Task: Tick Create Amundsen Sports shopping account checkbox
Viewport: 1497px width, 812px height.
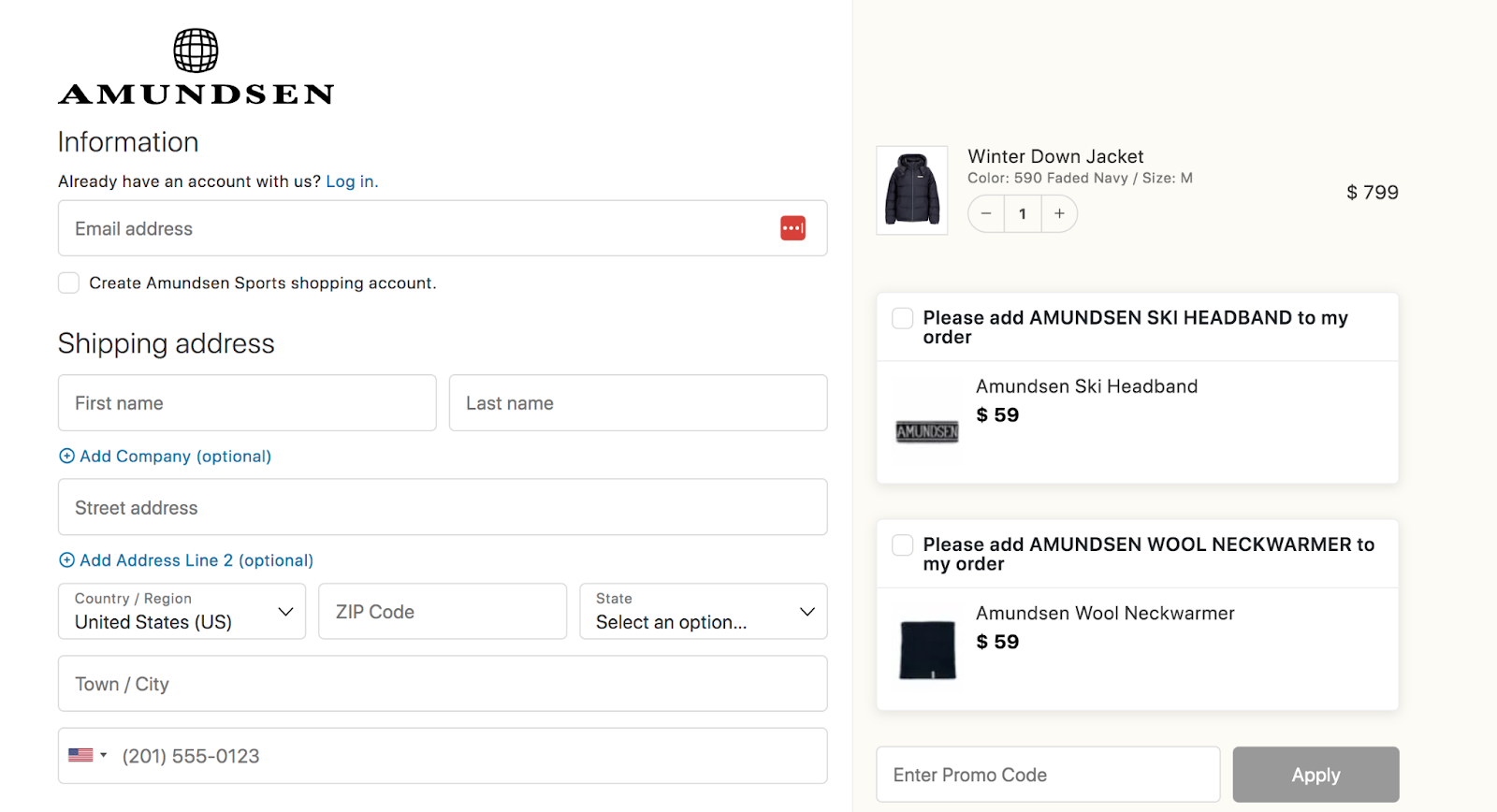Action: pos(68,283)
